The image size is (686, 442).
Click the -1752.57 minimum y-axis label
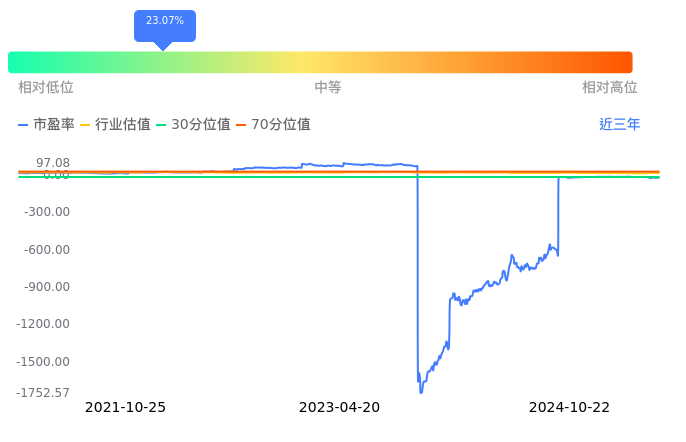point(40,392)
